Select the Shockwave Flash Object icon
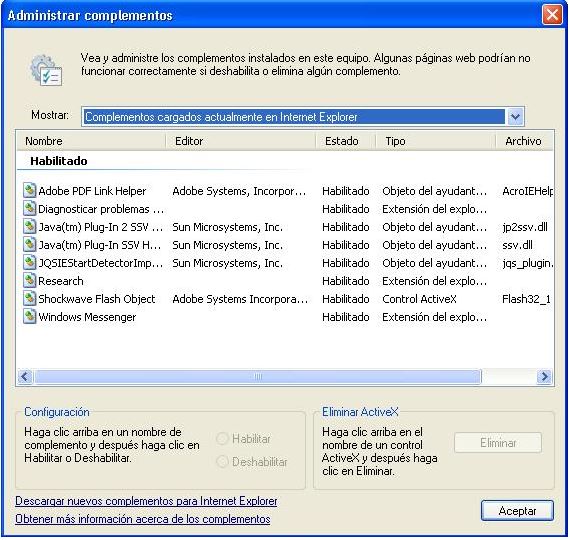The height and width of the screenshot is (540, 570). 29,299
